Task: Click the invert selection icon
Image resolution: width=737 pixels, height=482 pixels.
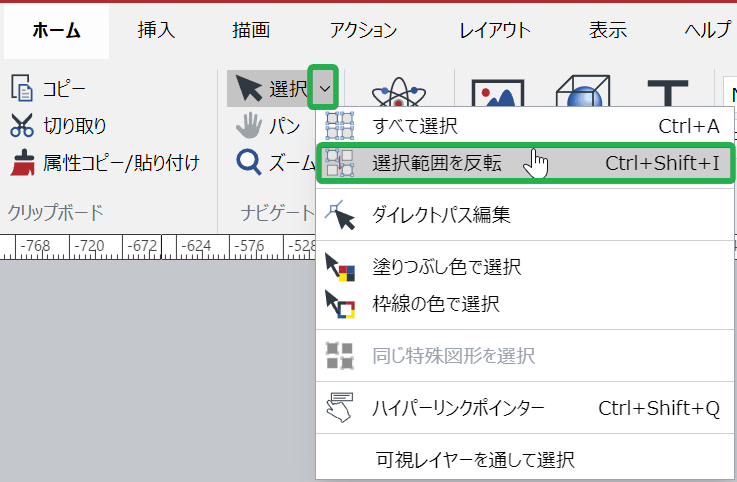Action: pos(340,163)
